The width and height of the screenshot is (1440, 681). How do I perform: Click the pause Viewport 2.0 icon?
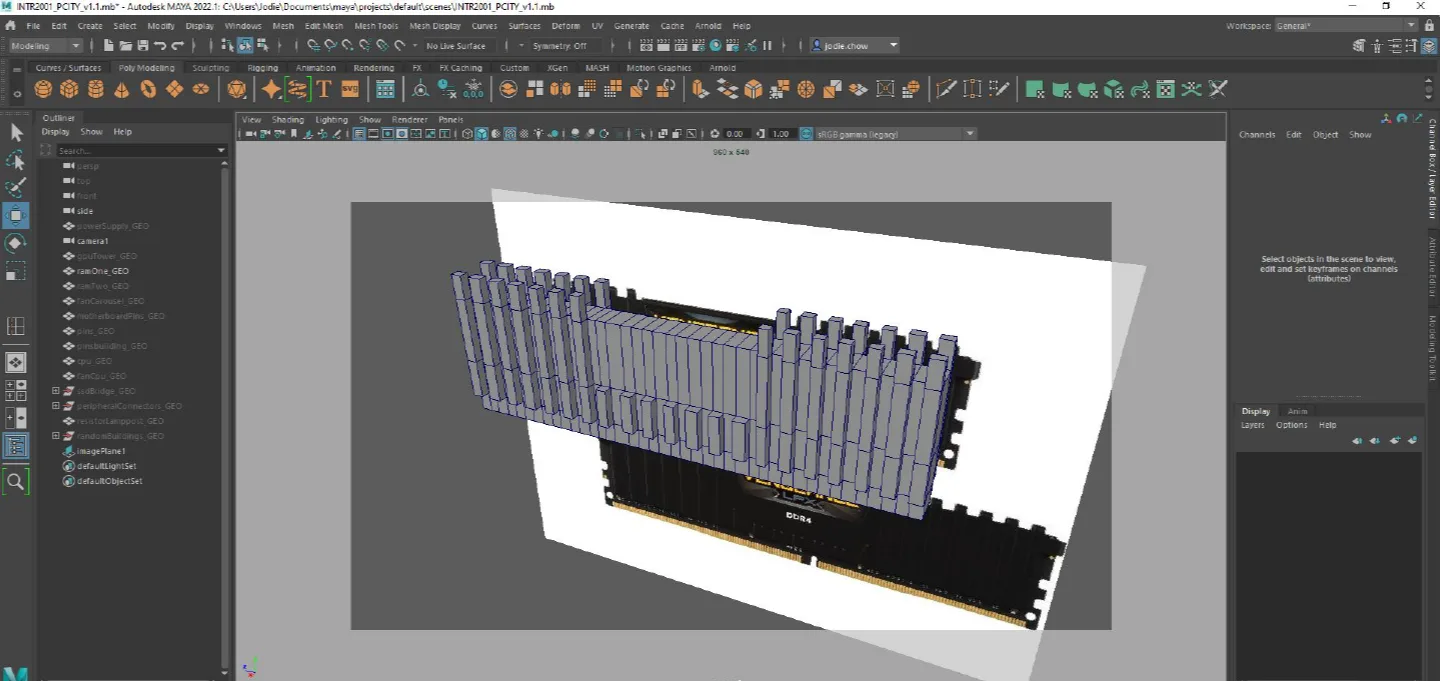(x=767, y=45)
